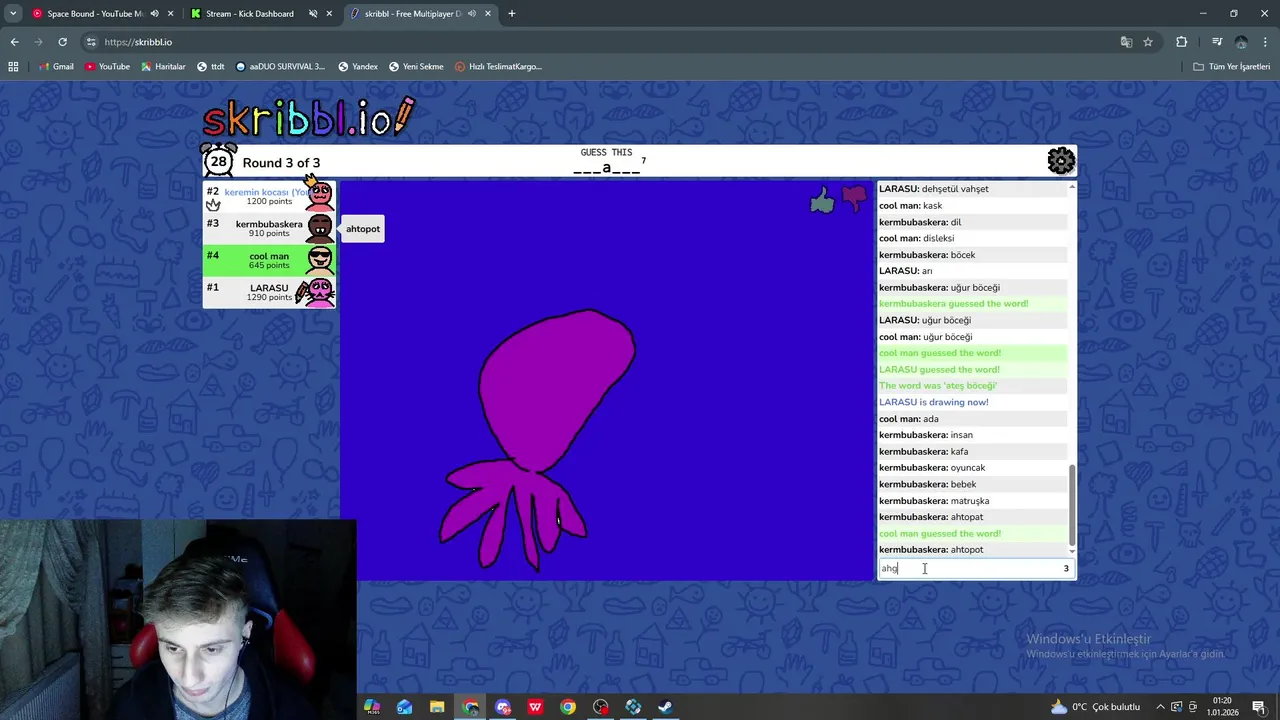This screenshot has width=1280, height=720.
Task: Mute the Space Bound YouTube tab
Action: tap(154, 14)
